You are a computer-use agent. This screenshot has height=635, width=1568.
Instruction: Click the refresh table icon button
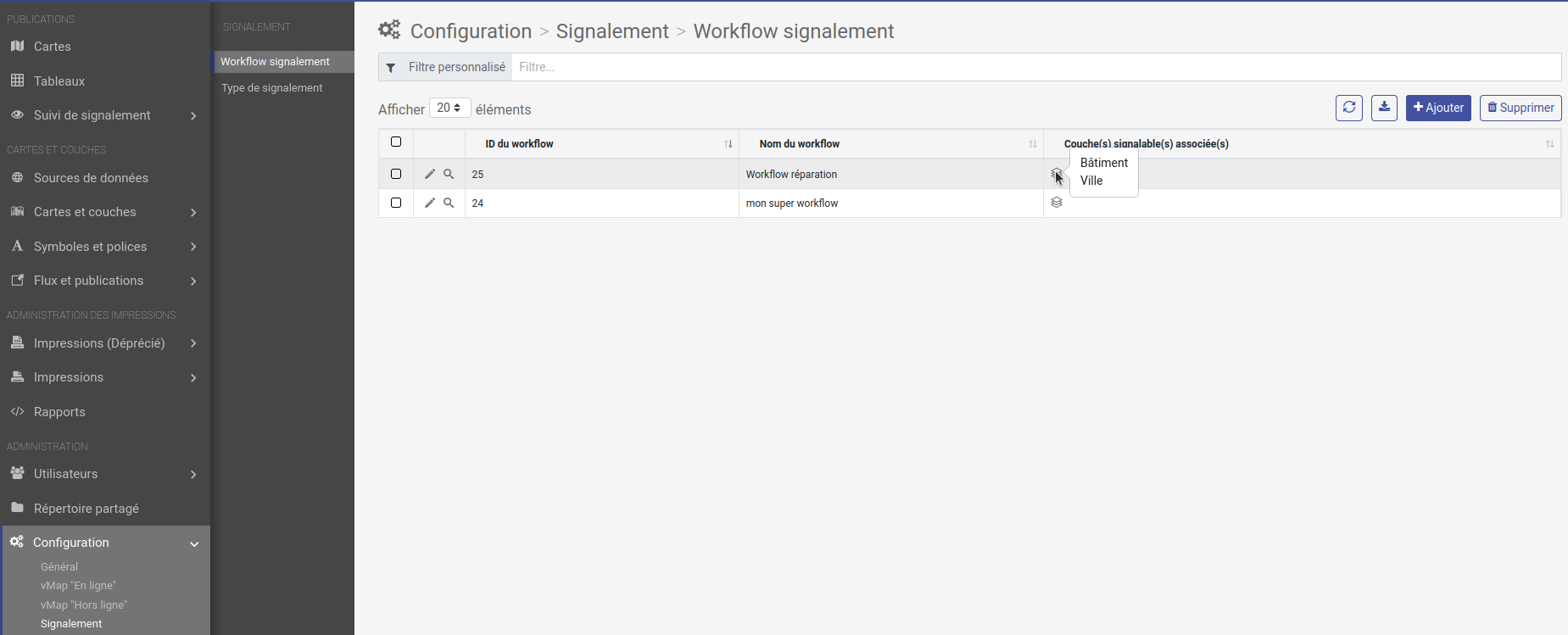tap(1349, 108)
